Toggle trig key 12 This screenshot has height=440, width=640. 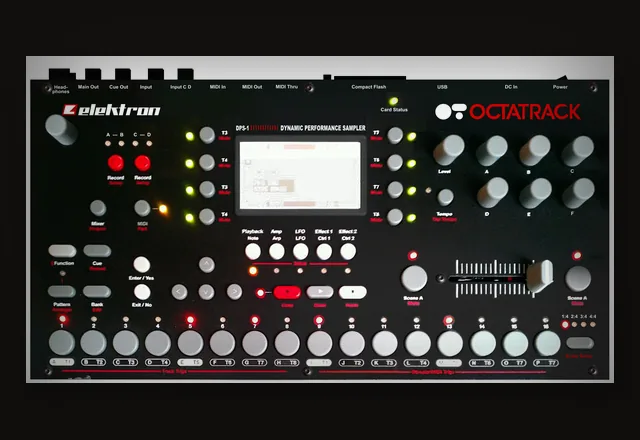pos(418,343)
